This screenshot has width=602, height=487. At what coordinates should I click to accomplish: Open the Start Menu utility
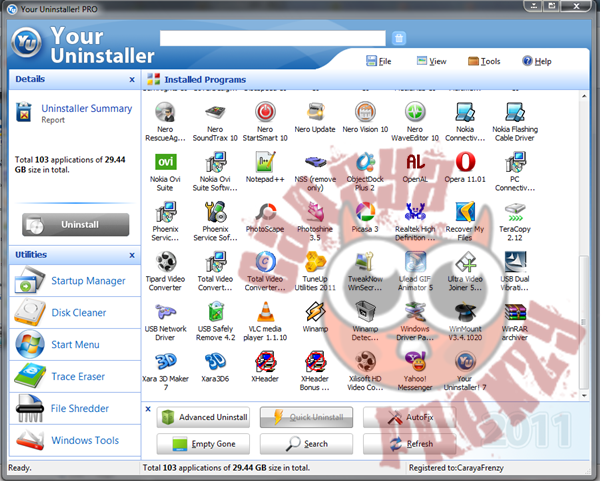[x=75, y=345]
